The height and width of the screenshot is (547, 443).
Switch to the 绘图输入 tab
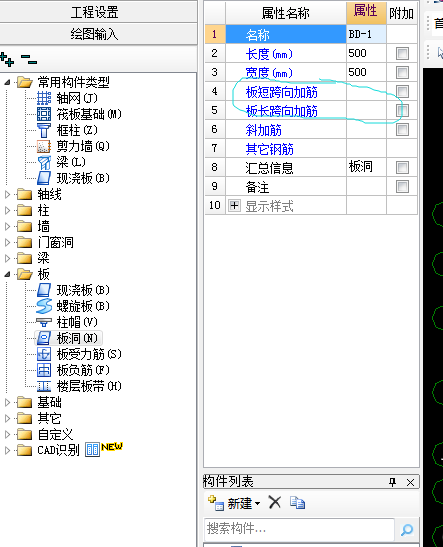98,34
